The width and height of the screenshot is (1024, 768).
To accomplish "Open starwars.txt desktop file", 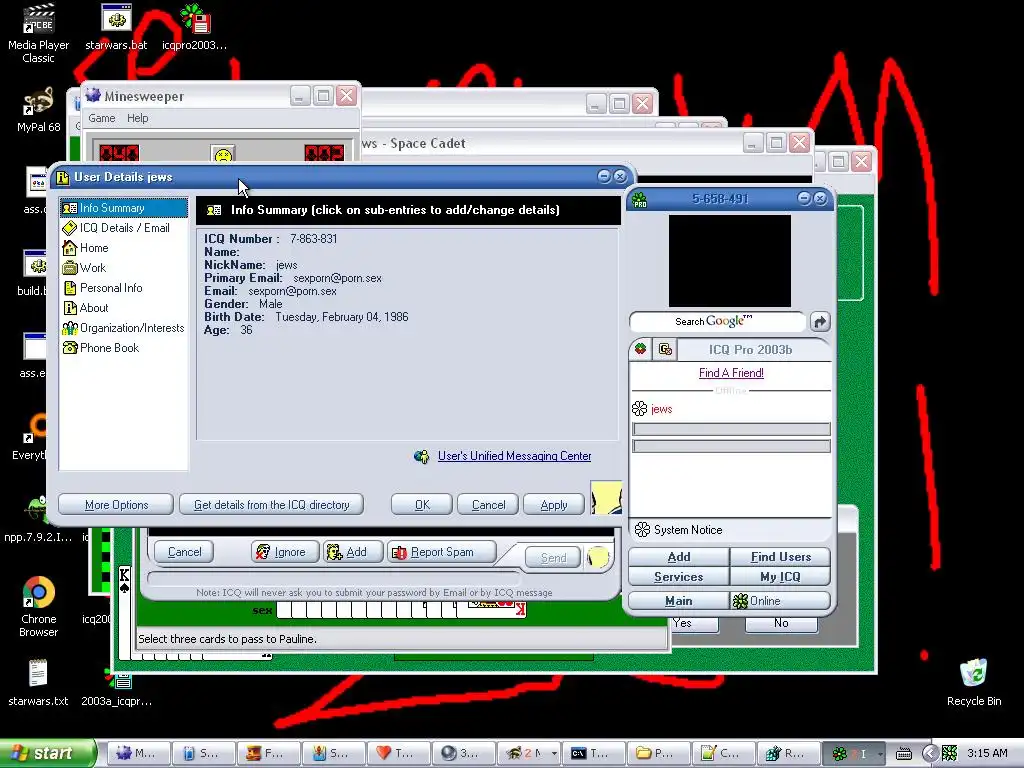I will (x=38, y=683).
